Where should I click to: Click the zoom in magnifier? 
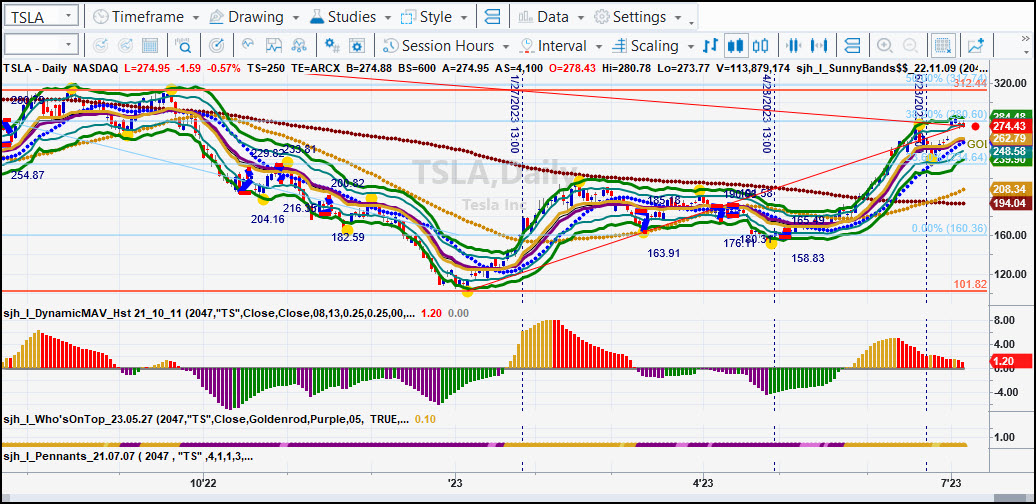884,46
